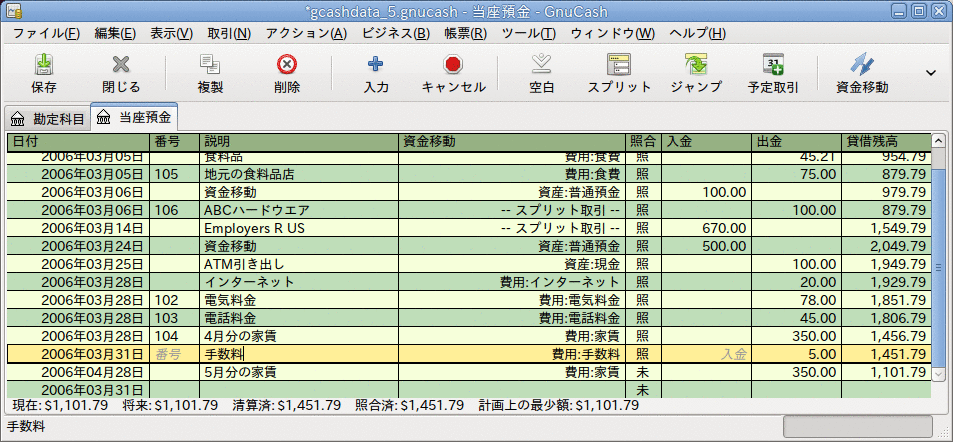Open the ウィンドウ(W) menu
Image resolution: width=953 pixels, height=442 pixels.
click(613, 33)
